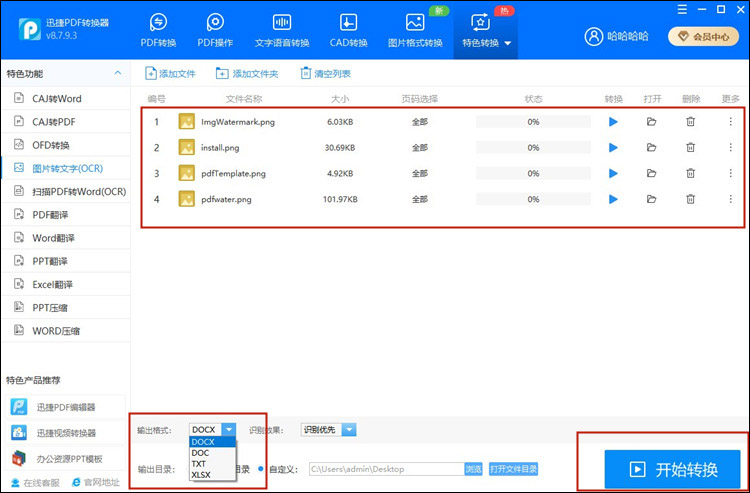Delete ImgWatermark.png using its trash icon
The height and width of the screenshot is (493, 750).
(x=691, y=122)
